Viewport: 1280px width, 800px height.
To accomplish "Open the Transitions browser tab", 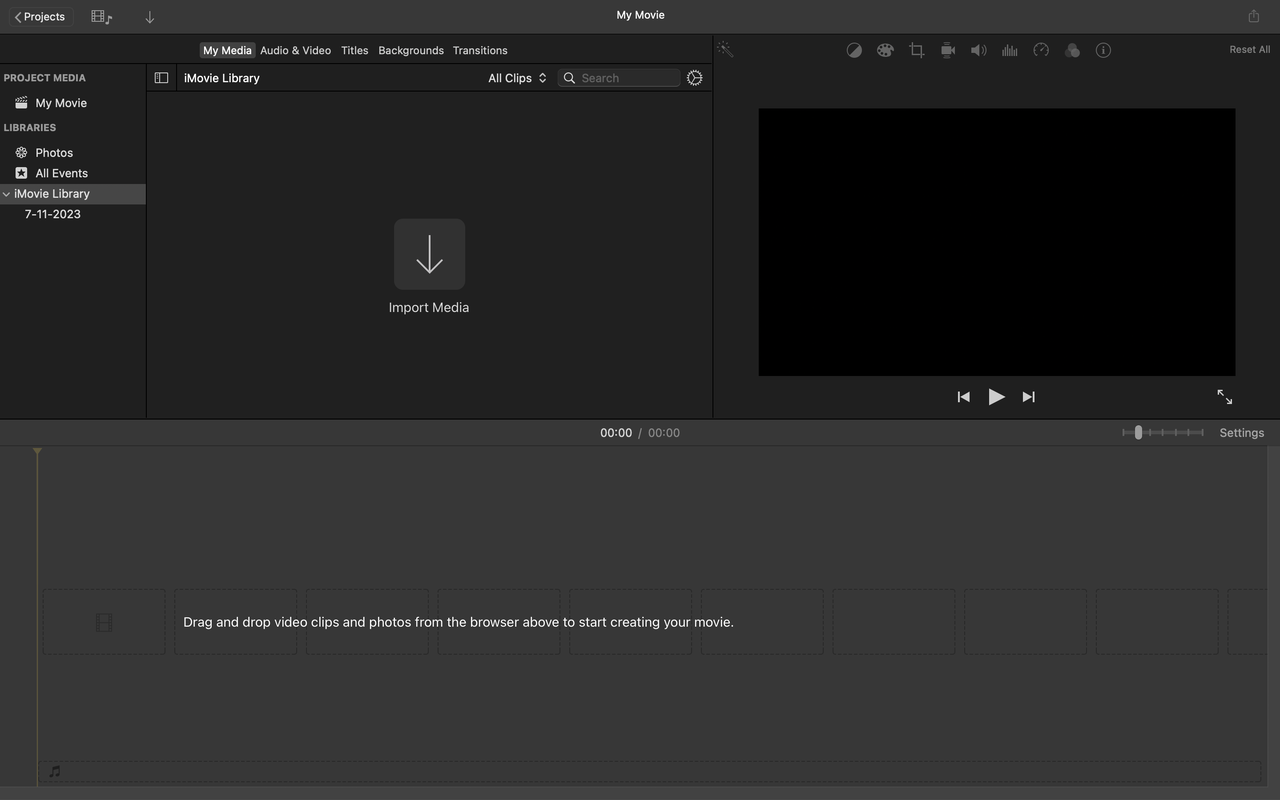I will (x=480, y=50).
